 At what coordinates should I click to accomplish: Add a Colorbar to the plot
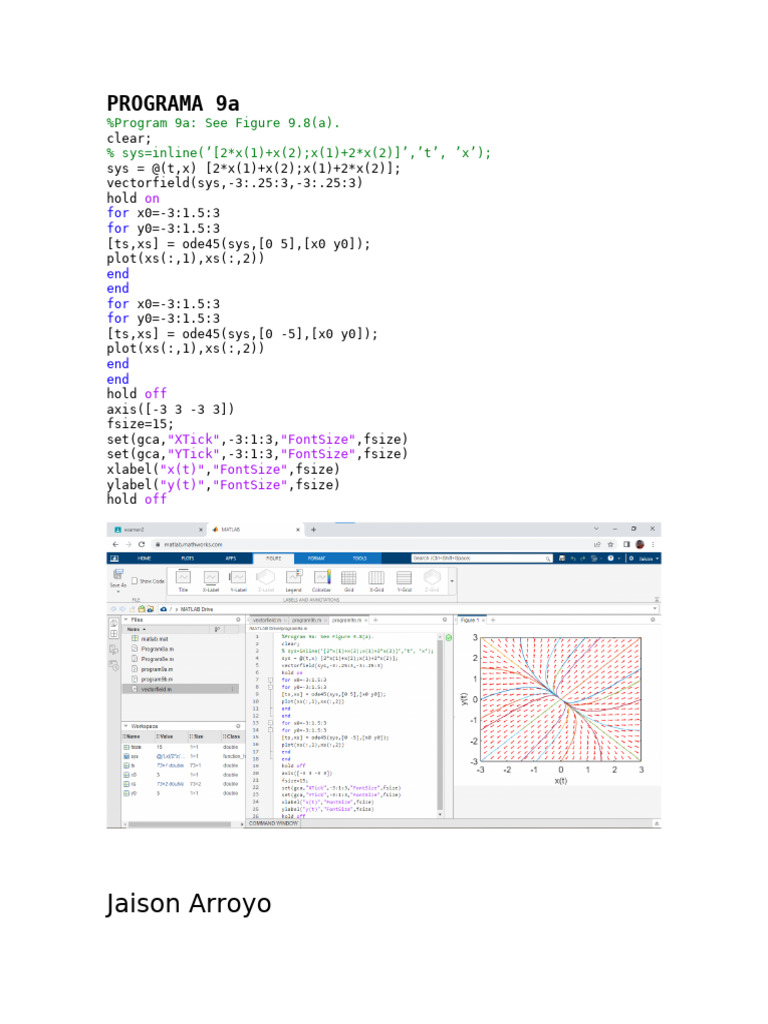(x=321, y=579)
